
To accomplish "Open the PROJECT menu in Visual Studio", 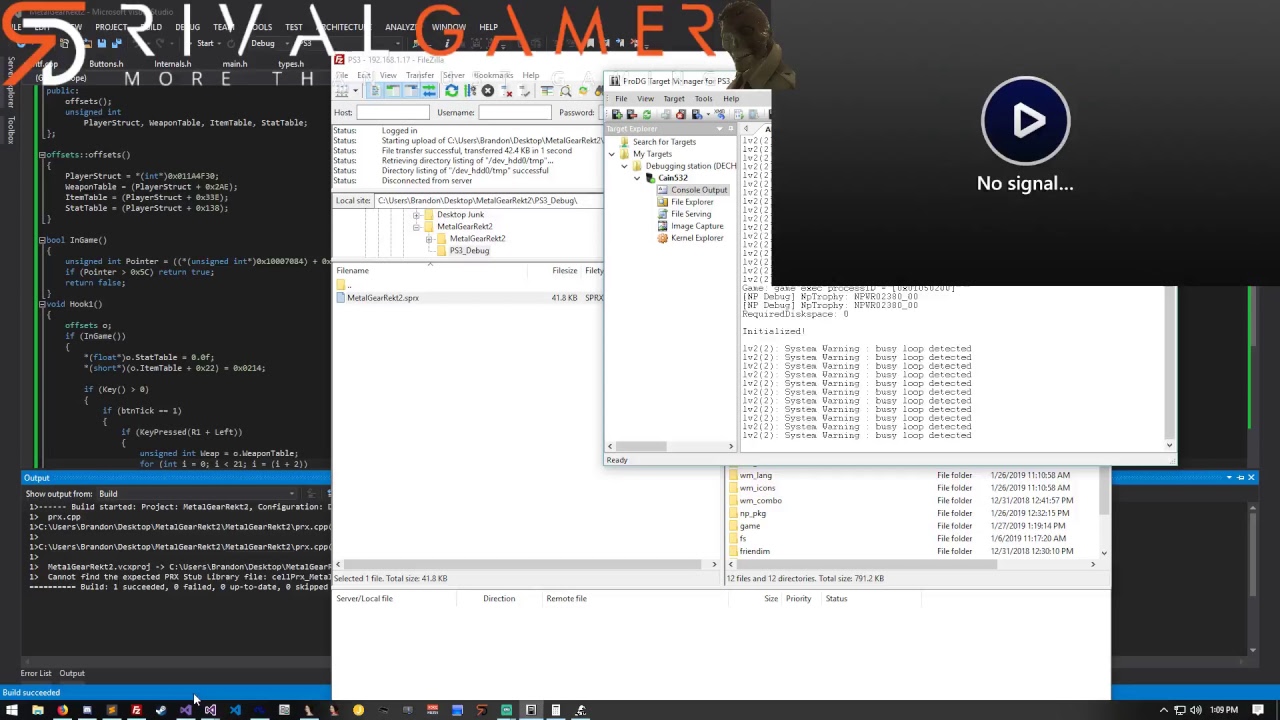I will [x=111, y=27].
